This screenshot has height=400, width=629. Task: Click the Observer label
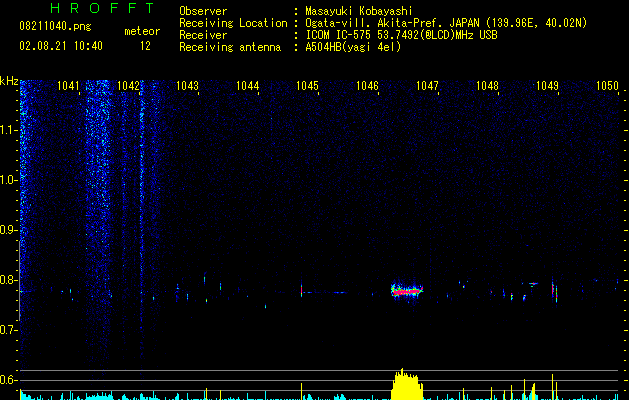click(203, 11)
